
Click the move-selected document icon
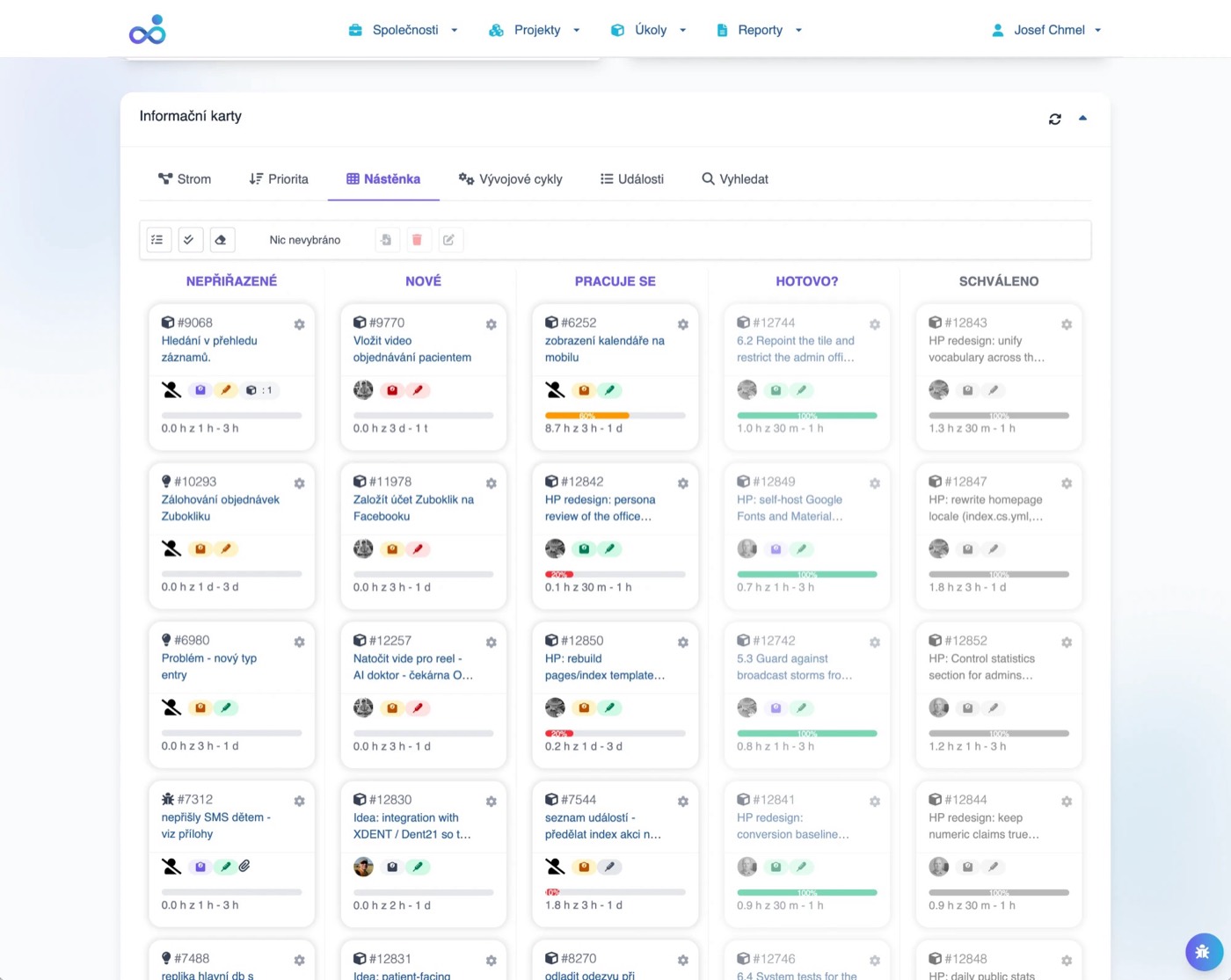[x=385, y=240]
